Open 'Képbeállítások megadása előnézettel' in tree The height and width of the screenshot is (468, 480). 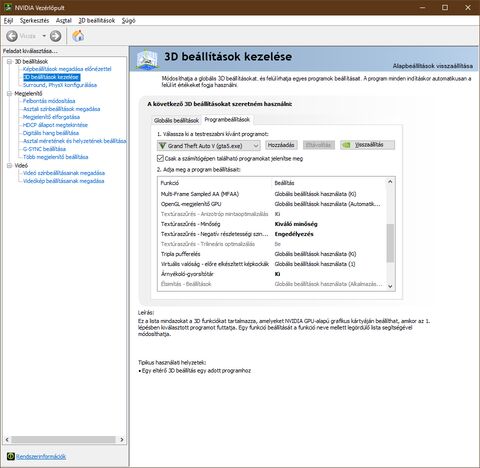coord(67,69)
